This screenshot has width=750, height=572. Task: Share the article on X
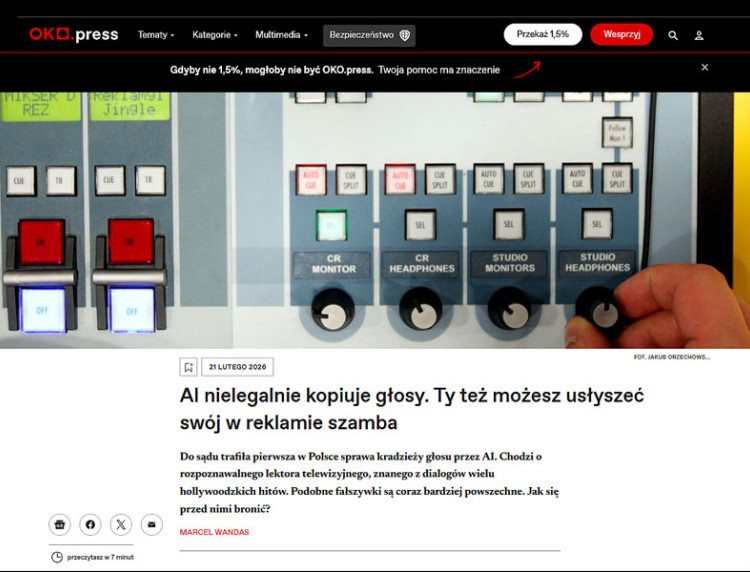pyautogui.click(x=121, y=524)
